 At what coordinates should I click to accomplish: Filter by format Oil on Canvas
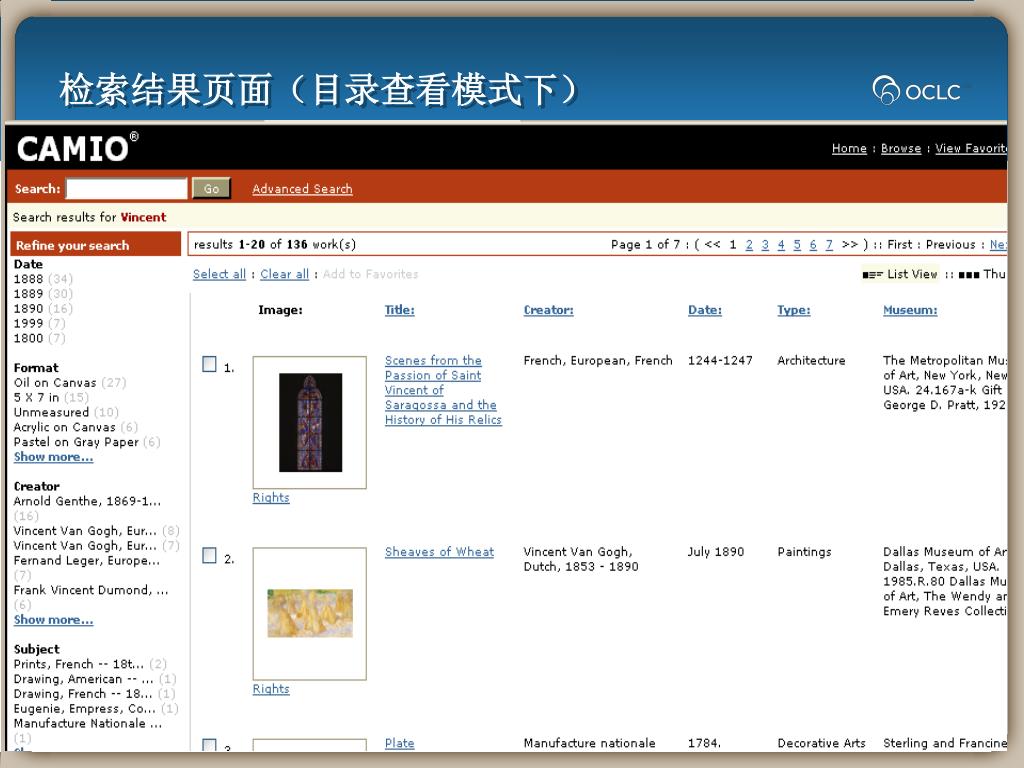70,383
